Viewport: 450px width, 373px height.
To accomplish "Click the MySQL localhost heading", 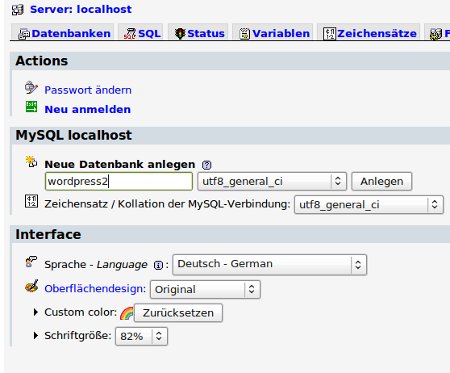I will point(74,135).
